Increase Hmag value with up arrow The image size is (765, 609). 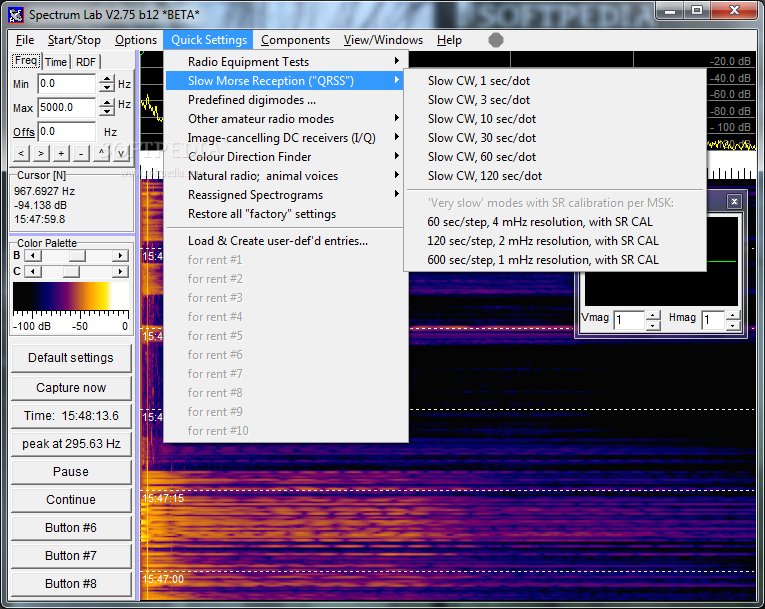click(x=733, y=315)
